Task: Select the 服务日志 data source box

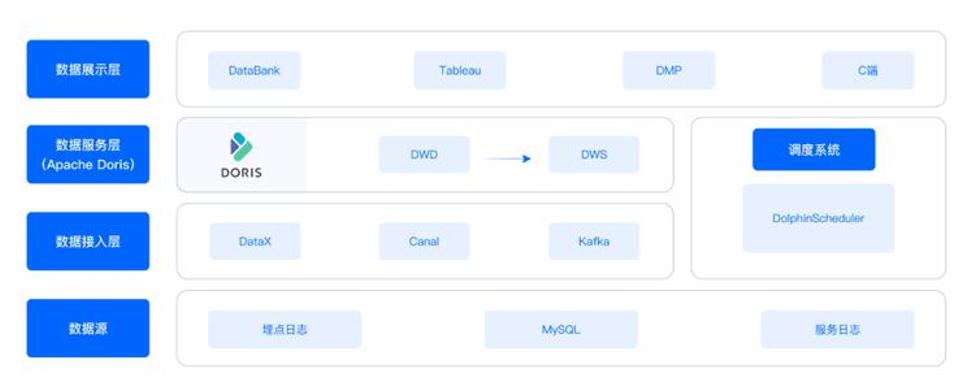Action: [x=838, y=329]
